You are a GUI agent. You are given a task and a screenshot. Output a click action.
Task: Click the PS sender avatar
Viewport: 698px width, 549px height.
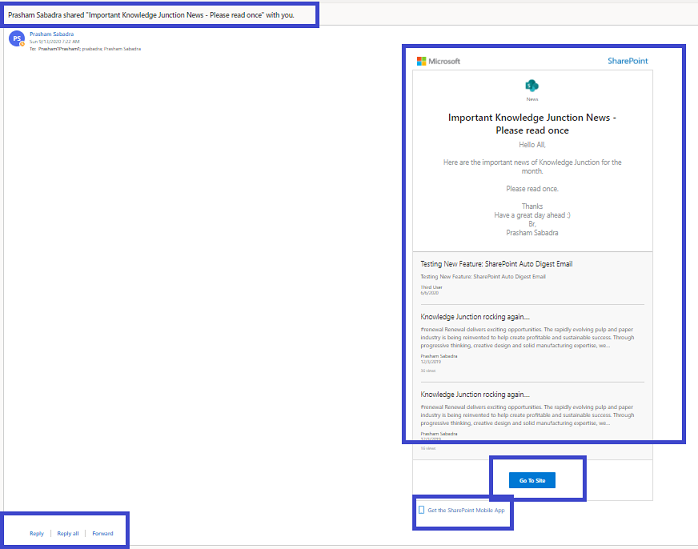[17, 39]
